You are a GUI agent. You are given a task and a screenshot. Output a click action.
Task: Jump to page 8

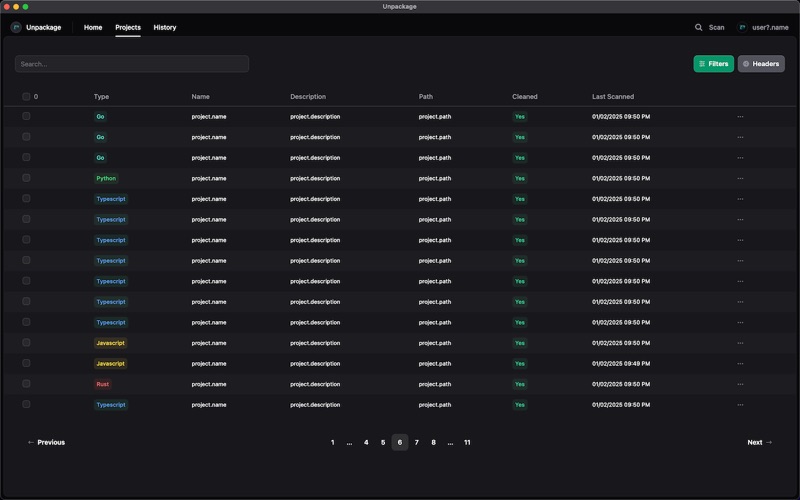click(433, 442)
